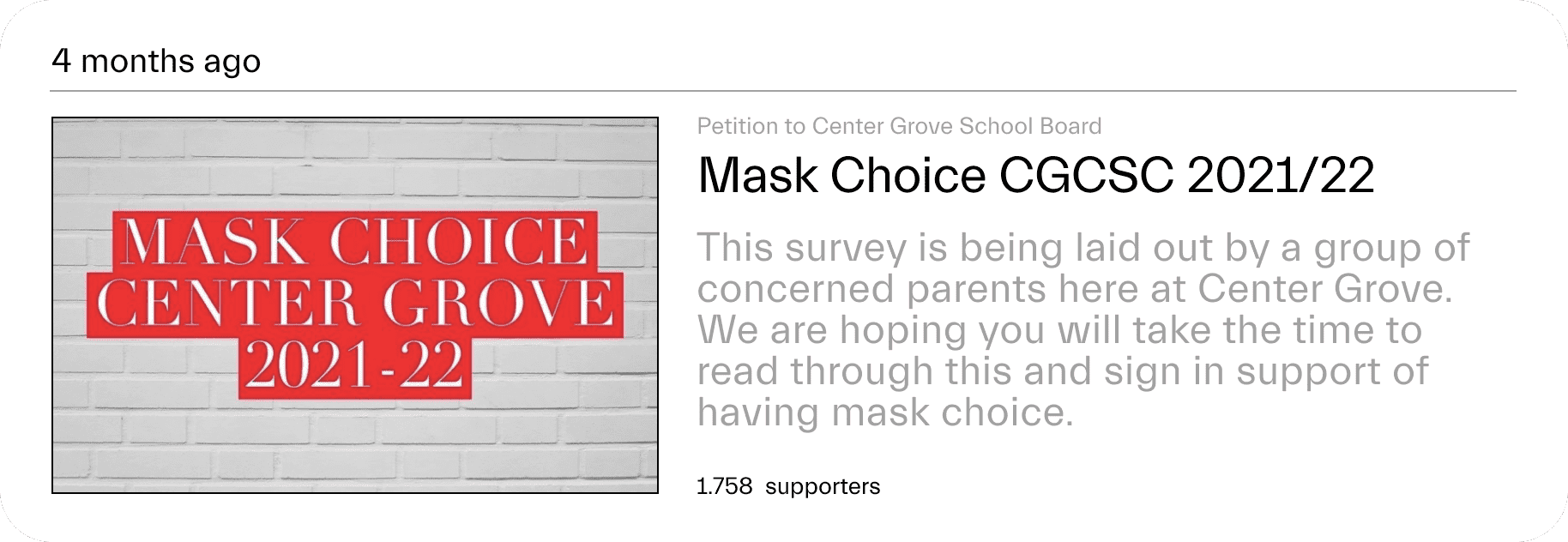Screen dimensions: 1568x542
Task: Click "CENTER GROVE" text in the image
Action: coord(354,304)
